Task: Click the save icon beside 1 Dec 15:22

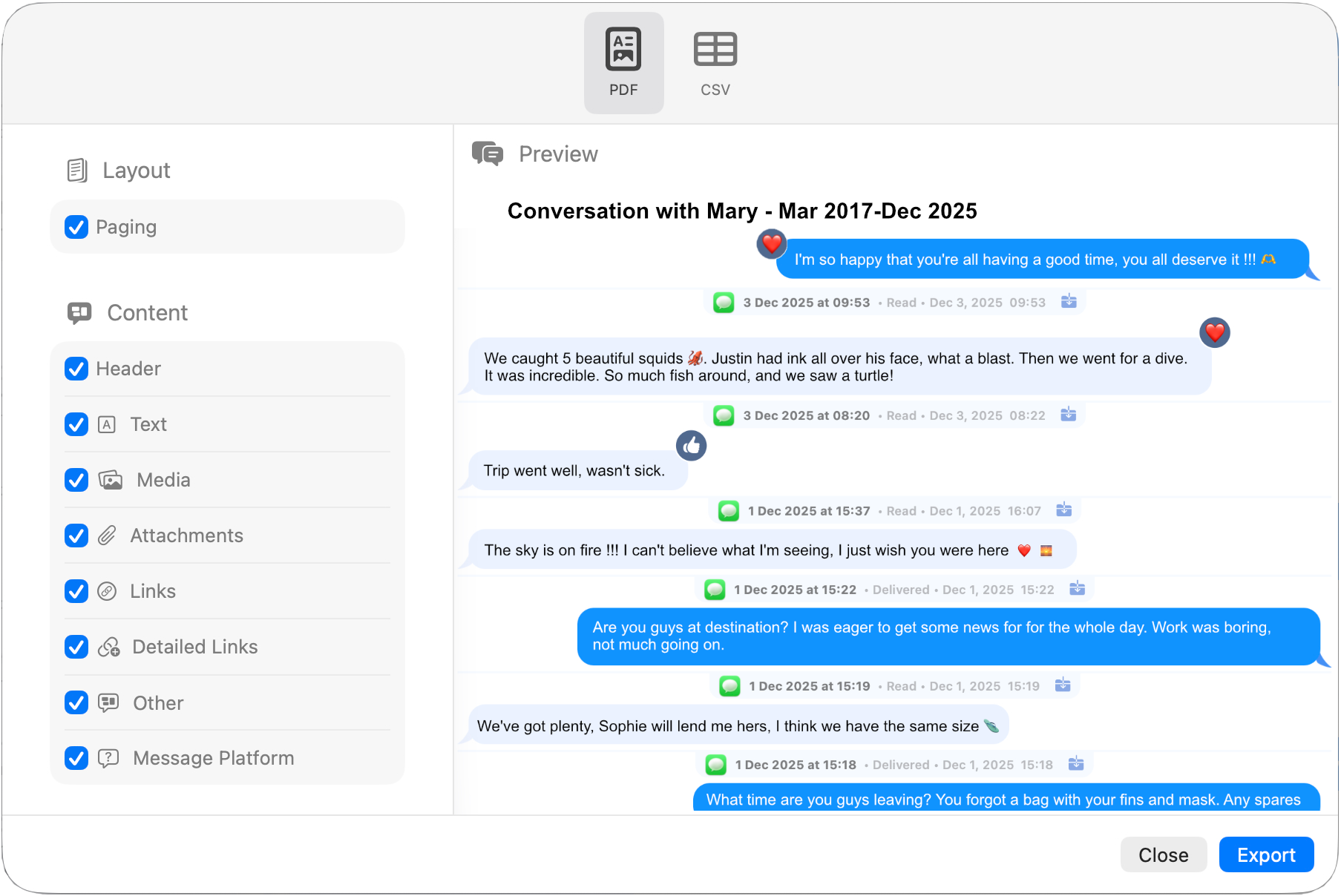Action: coord(1077,589)
